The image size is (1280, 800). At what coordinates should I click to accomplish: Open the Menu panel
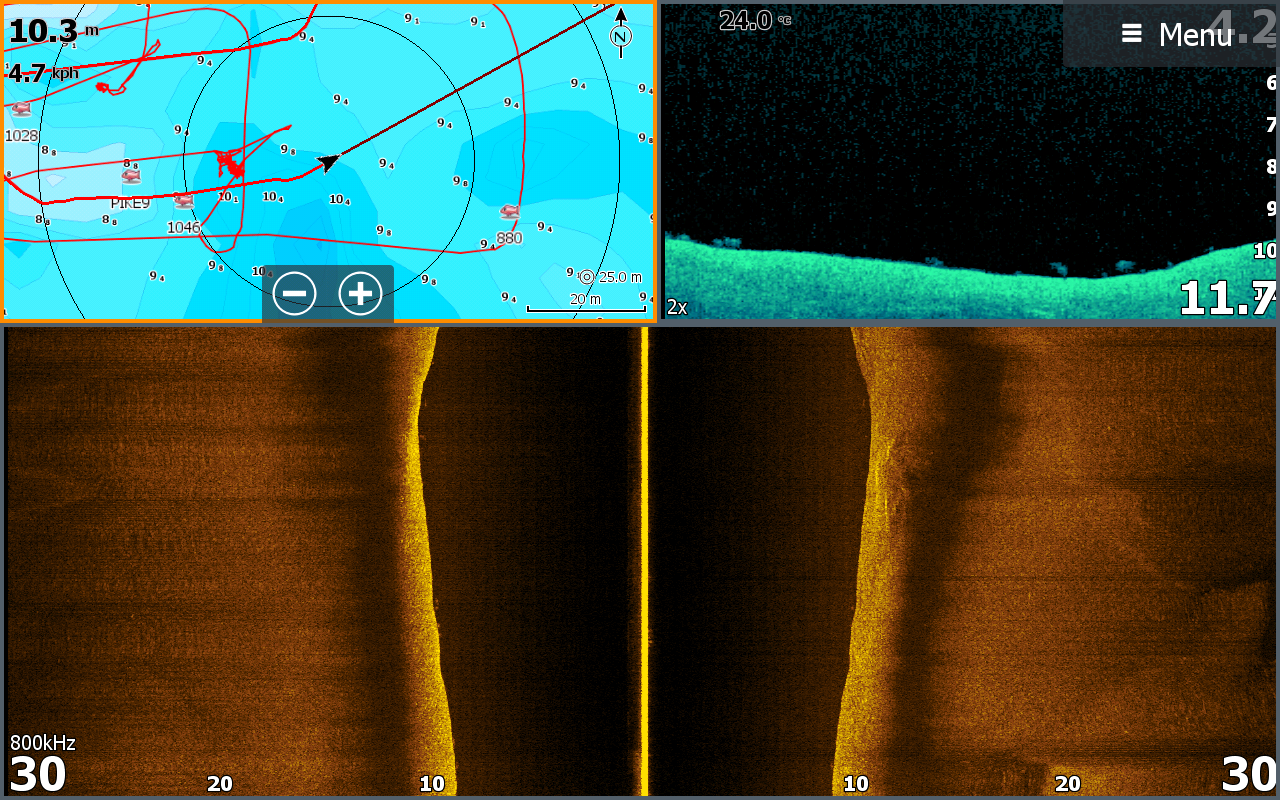[1194, 35]
